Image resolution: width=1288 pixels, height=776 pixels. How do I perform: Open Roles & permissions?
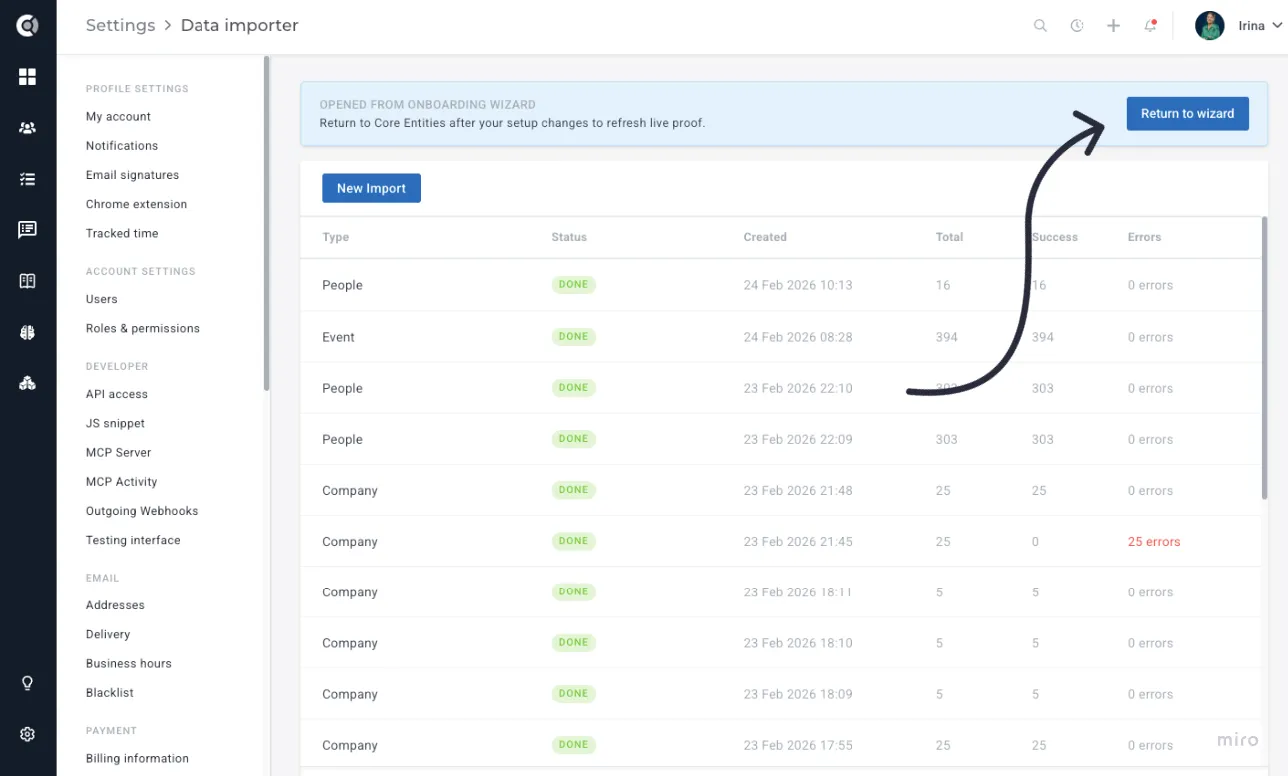pos(143,328)
